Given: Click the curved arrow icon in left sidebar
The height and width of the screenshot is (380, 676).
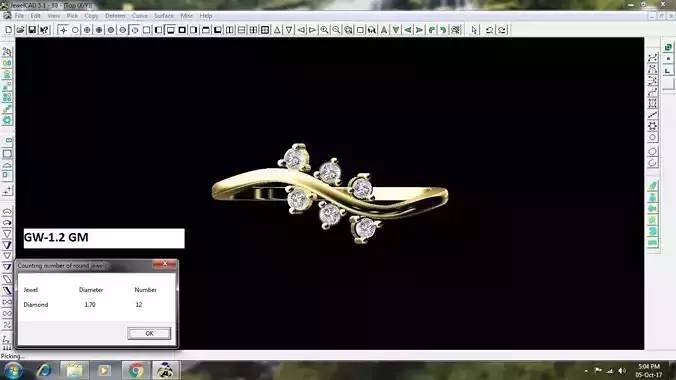Looking at the screenshot, I should (7, 223).
